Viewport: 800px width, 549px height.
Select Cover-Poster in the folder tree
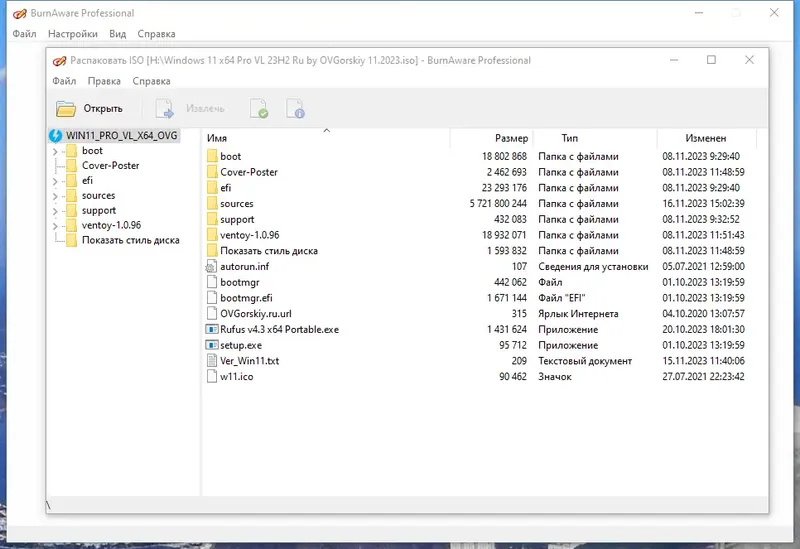click(110, 166)
